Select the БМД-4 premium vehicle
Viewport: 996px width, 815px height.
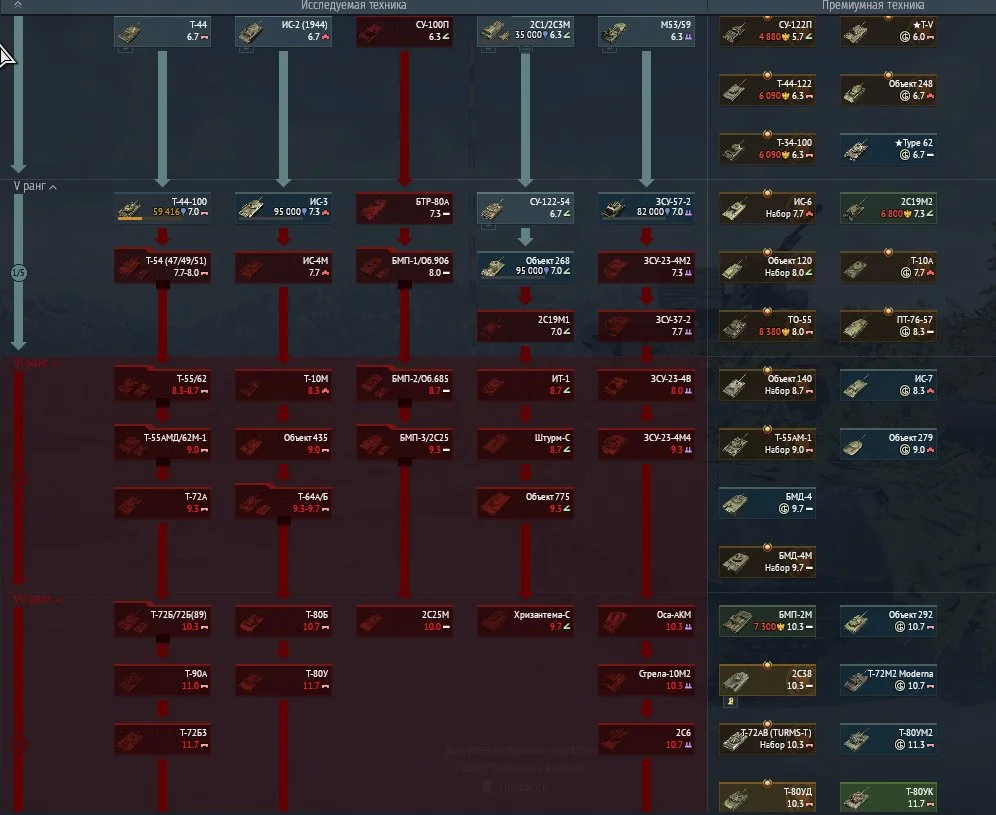tap(767, 502)
